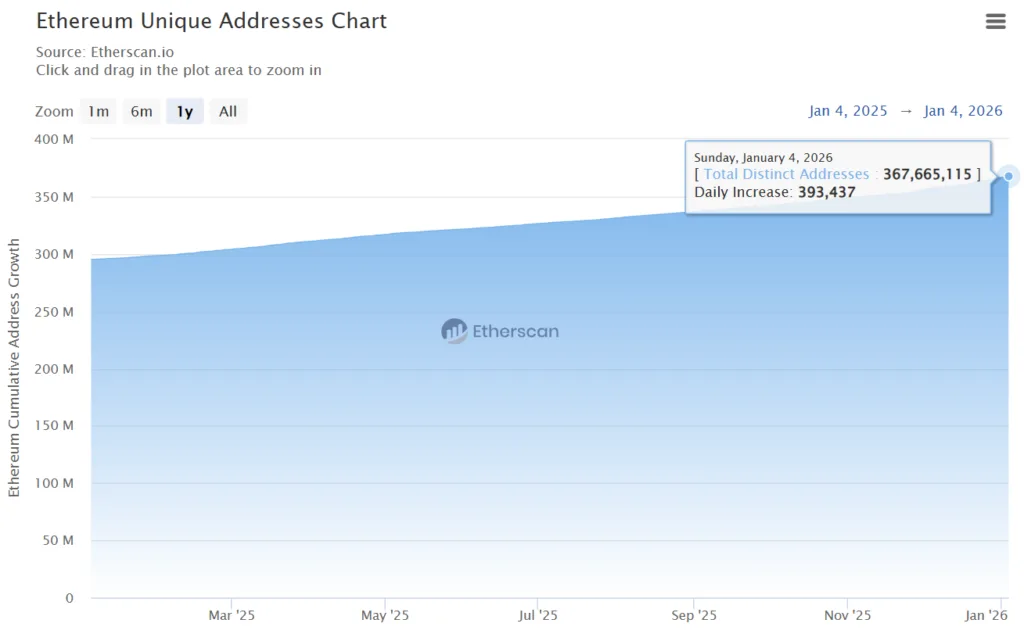Keep the 1y zoom range selected
The image size is (1024, 634).
[184, 111]
